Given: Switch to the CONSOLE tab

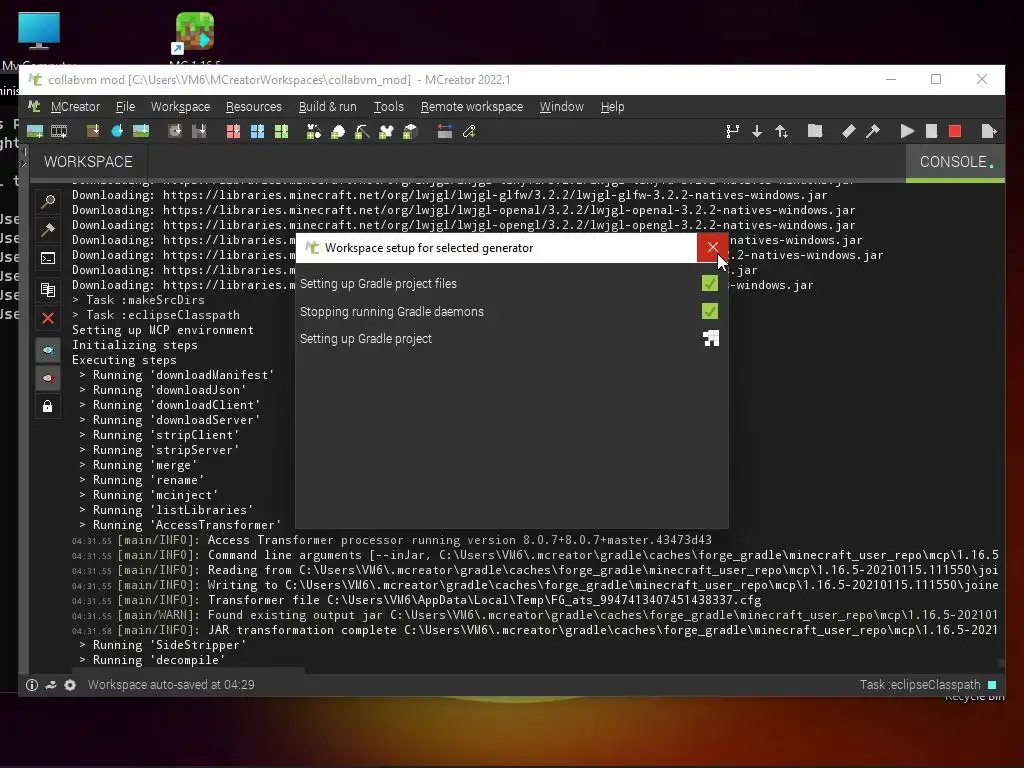Looking at the screenshot, I should point(955,161).
